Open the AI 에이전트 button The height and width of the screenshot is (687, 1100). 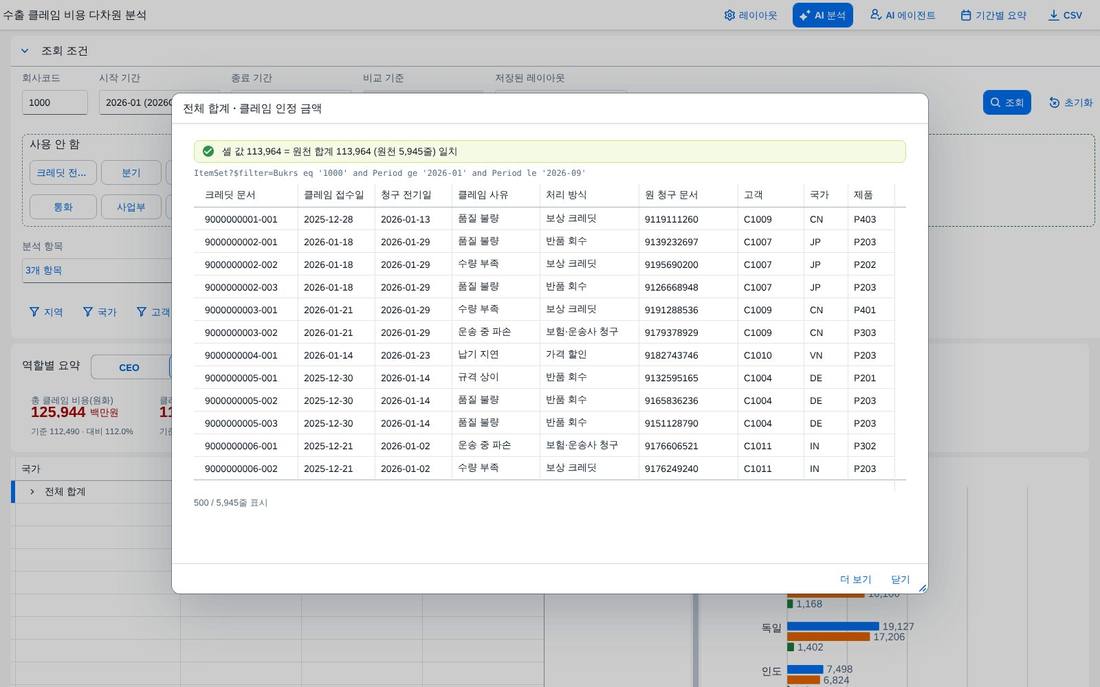[903, 15]
